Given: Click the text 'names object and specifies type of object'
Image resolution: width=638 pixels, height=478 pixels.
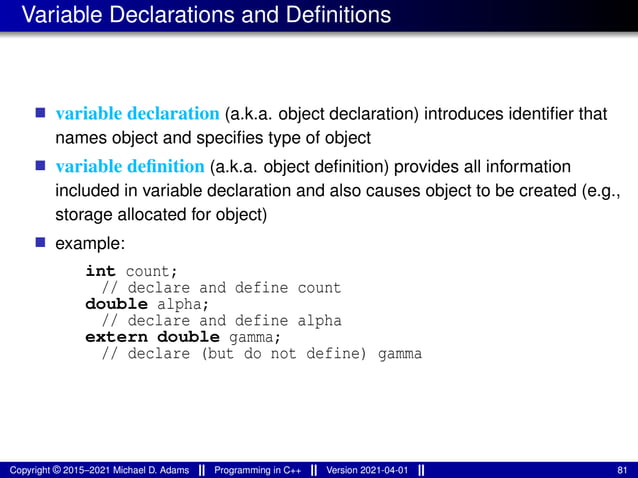Looking at the screenshot, I should pos(213,138).
